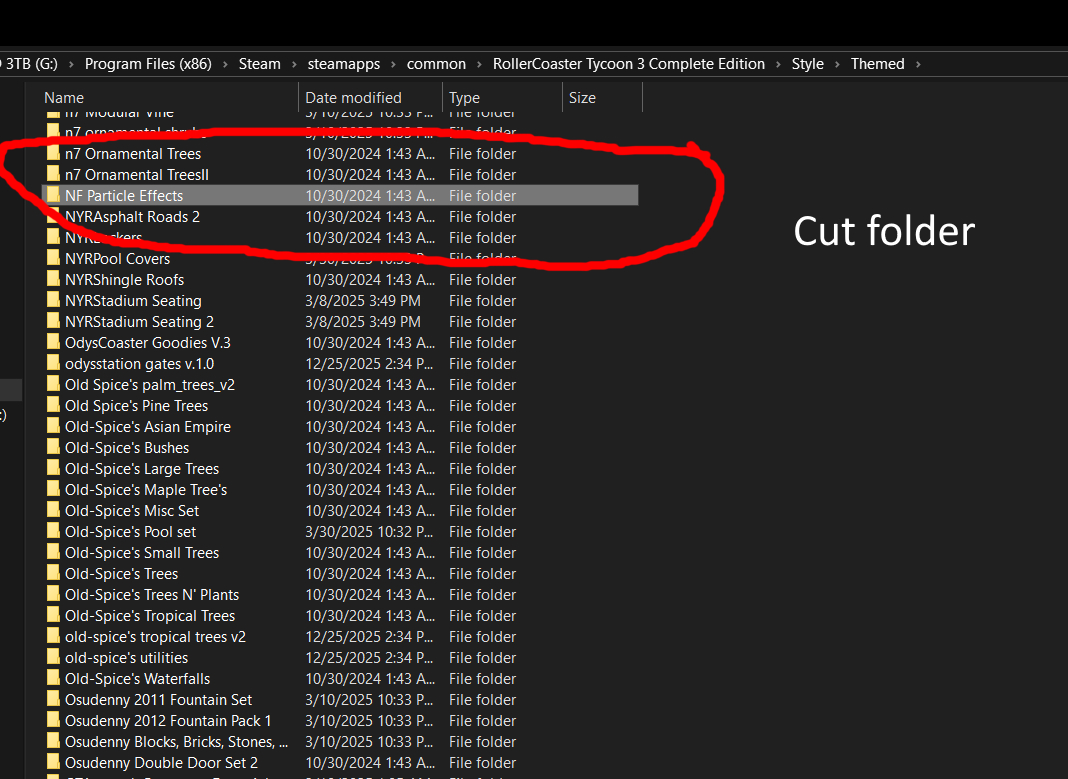
Task: Click OdysCoaster Goodies V.3 folder icon
Action: tap(53, 343)
